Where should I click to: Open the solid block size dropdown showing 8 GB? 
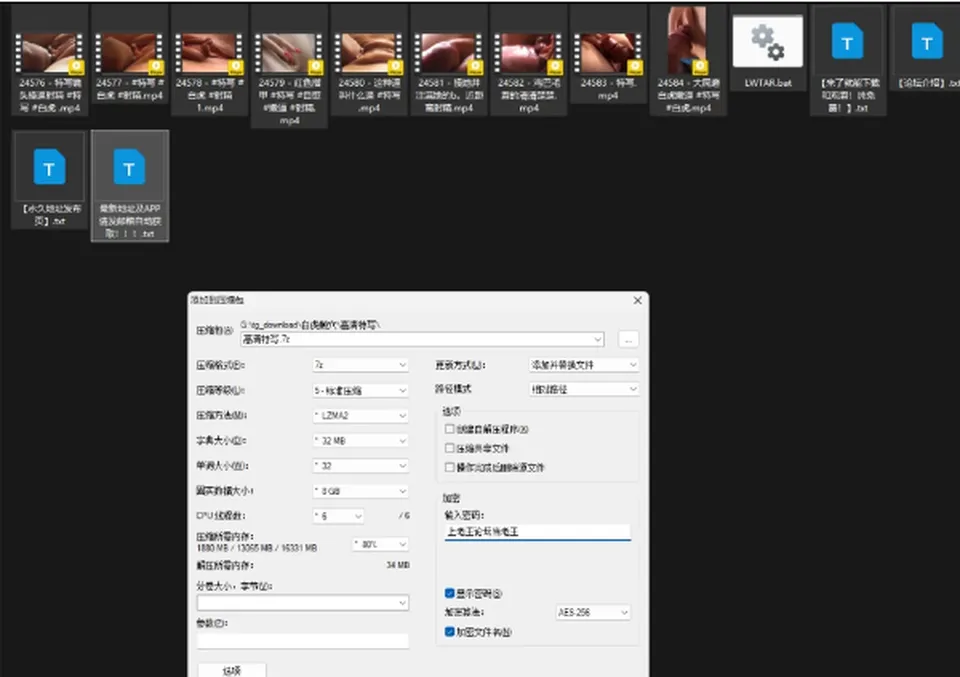coord(360,491)
